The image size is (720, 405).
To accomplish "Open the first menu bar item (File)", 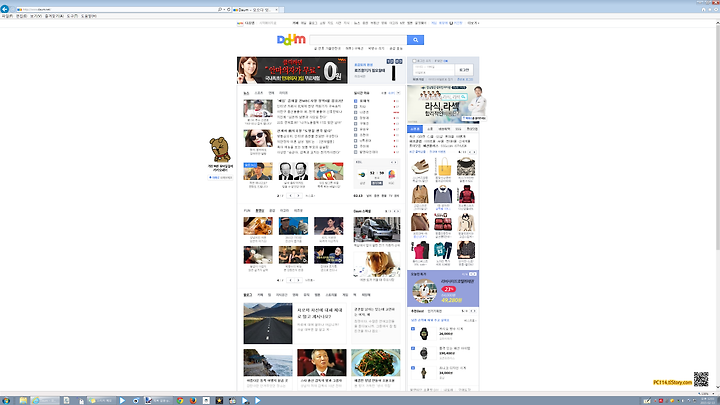I will coord(7,16).
